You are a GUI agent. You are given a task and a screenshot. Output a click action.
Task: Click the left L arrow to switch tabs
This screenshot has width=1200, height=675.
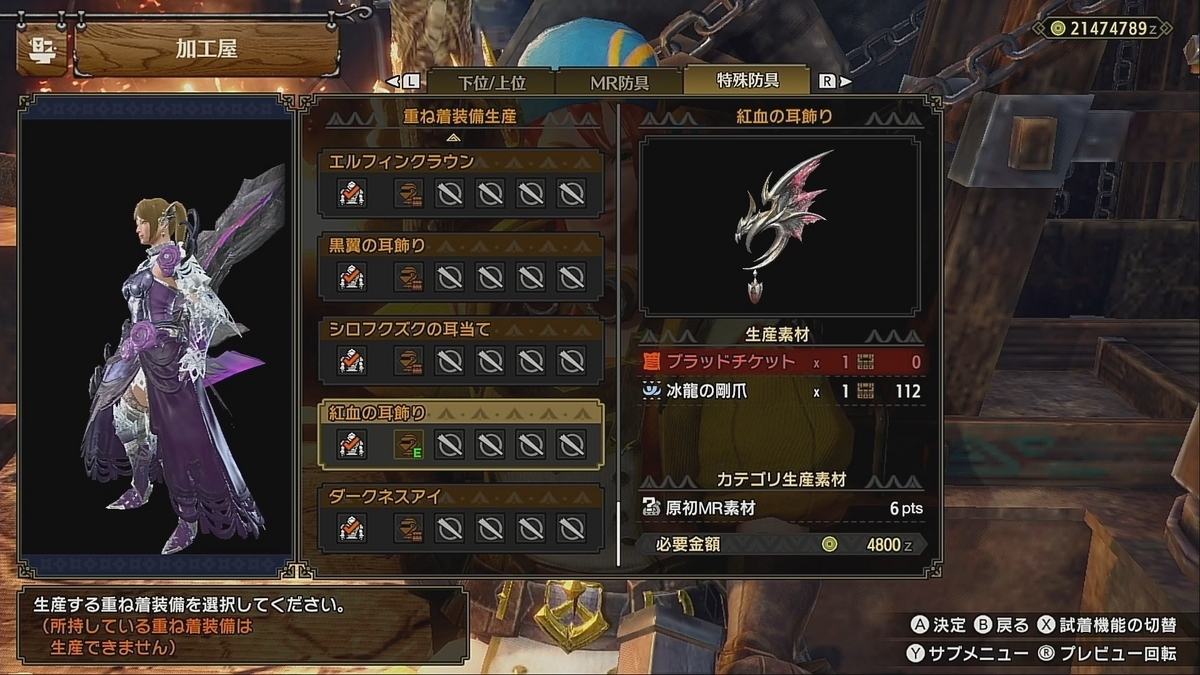pos(404,81)
